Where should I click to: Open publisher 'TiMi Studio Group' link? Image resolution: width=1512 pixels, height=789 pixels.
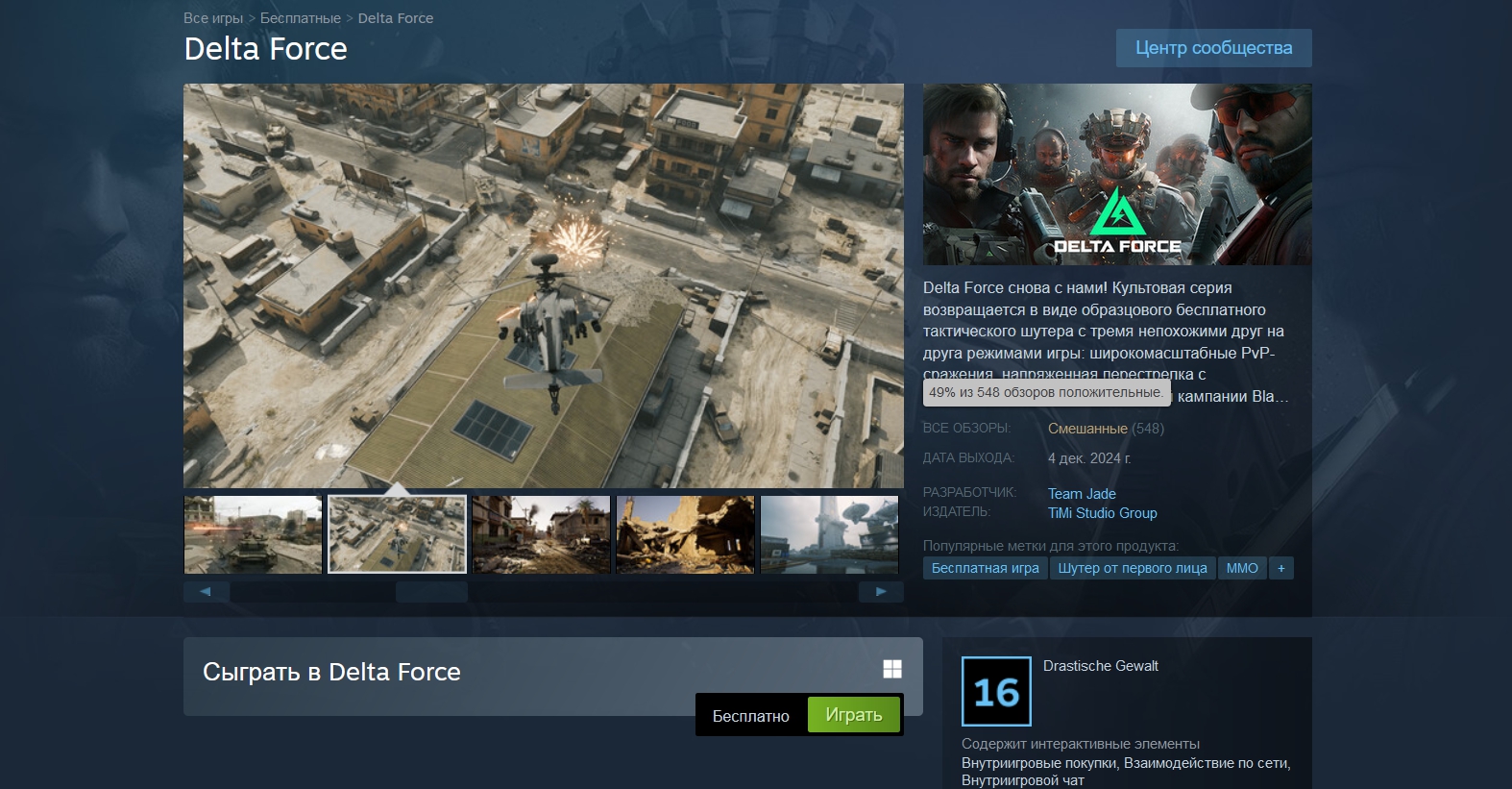coord(1103,513)
